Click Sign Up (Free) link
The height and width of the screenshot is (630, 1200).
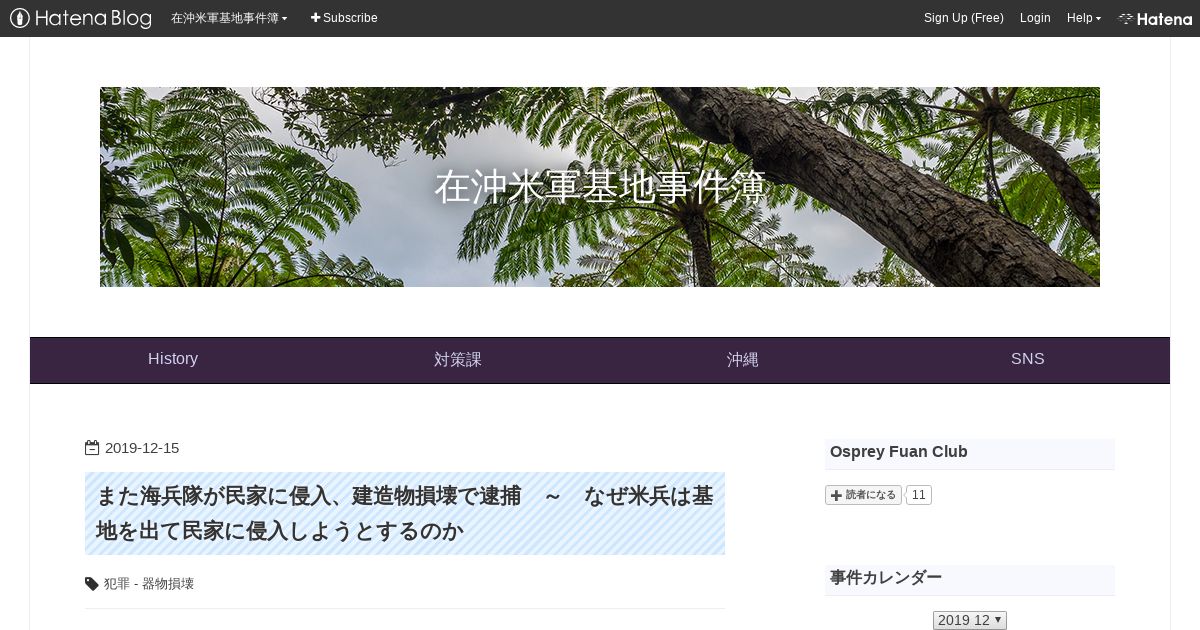963,18
